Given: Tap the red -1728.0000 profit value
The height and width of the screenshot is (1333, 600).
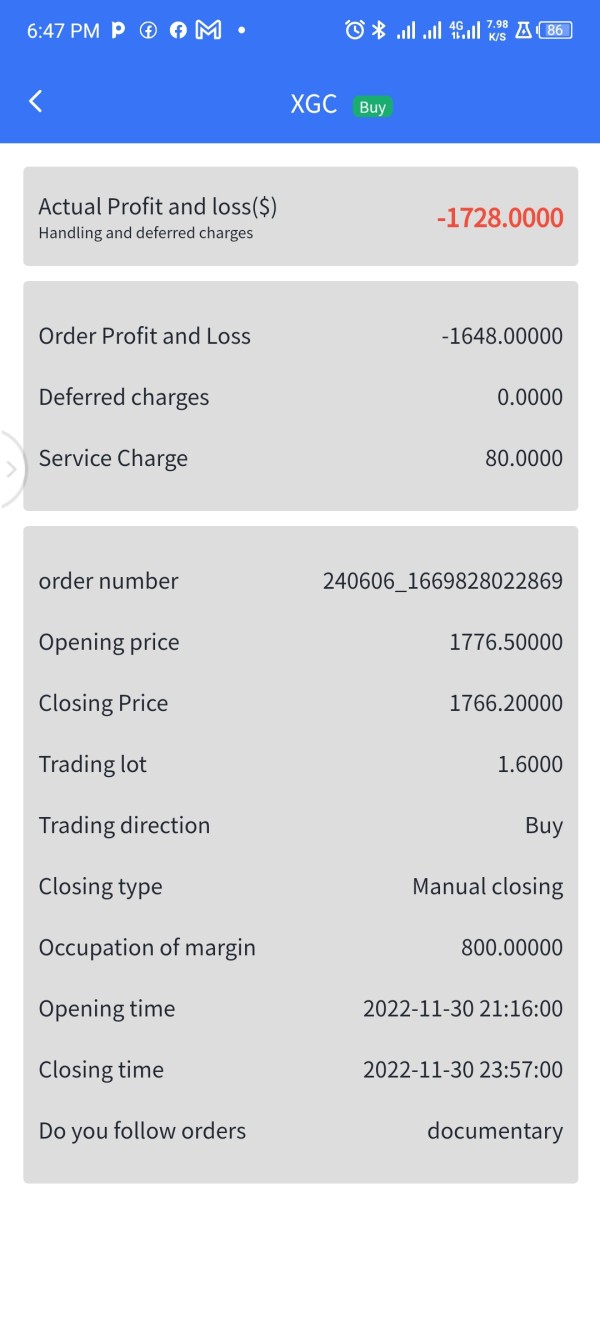Looking at the screenshot, I should click(500, 218).
